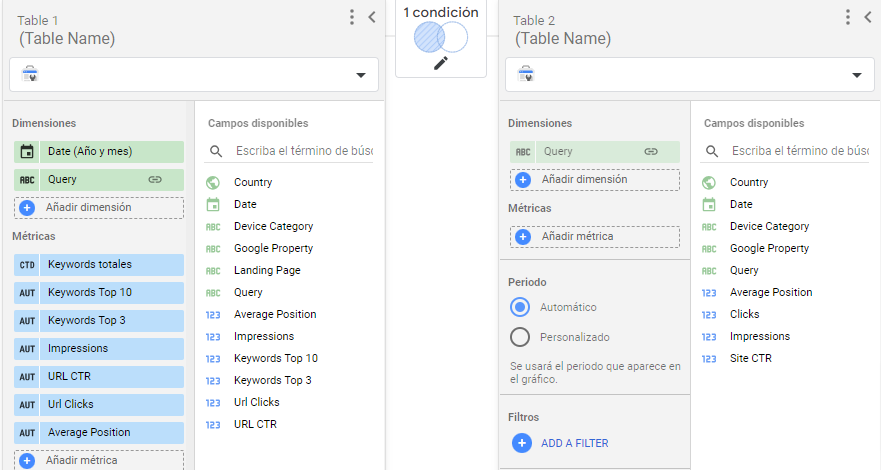Select Google Property in Table 1 available fields

pos(274,248)
